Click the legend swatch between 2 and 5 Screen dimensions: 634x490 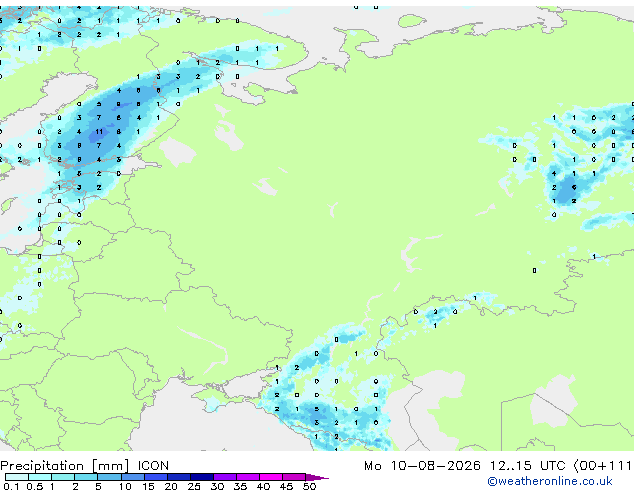(86, 477)
